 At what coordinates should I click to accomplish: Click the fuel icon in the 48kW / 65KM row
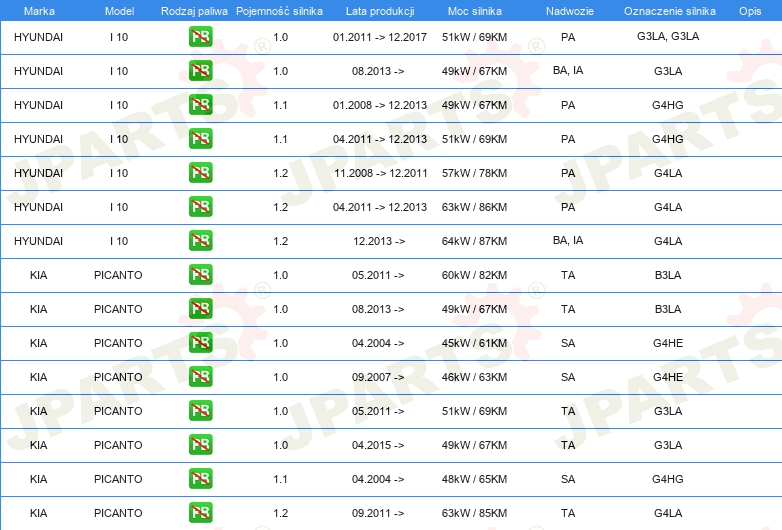[200, 478]
